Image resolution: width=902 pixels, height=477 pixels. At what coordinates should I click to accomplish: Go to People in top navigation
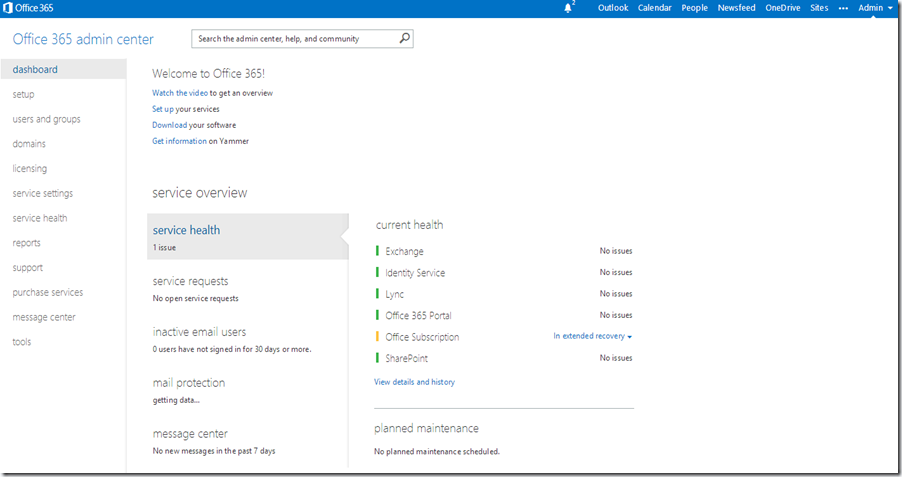click(x=694, y=7)
